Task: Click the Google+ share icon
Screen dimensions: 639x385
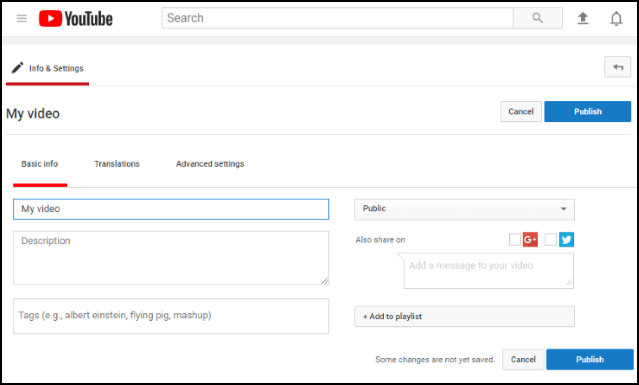Action: click(x=530, y=240)
